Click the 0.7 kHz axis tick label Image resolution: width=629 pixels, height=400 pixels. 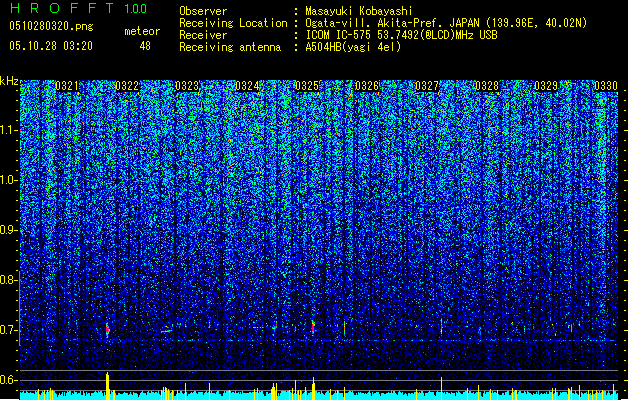click(x=8, y=330)
